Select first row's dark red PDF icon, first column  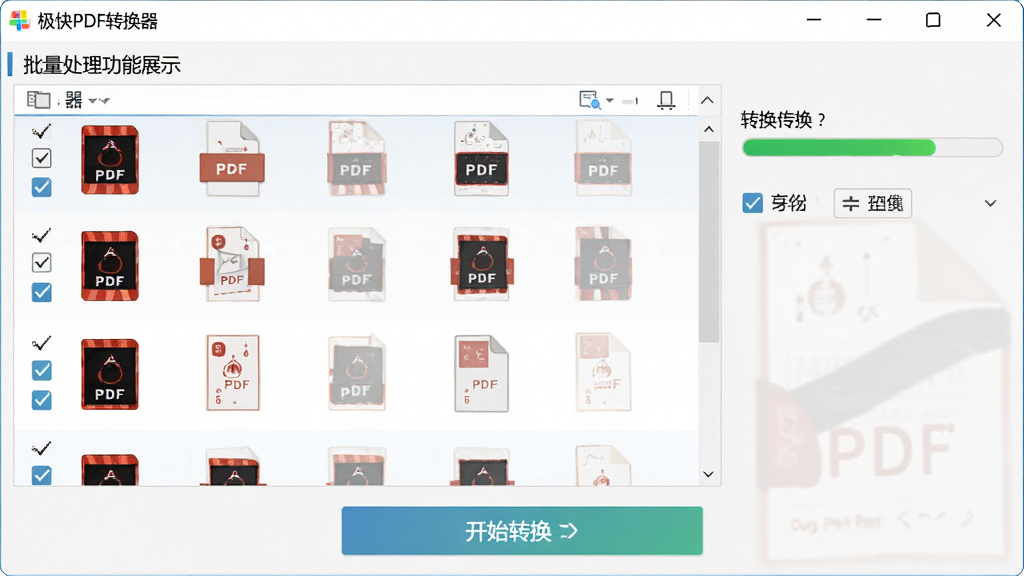click(110, 160)
